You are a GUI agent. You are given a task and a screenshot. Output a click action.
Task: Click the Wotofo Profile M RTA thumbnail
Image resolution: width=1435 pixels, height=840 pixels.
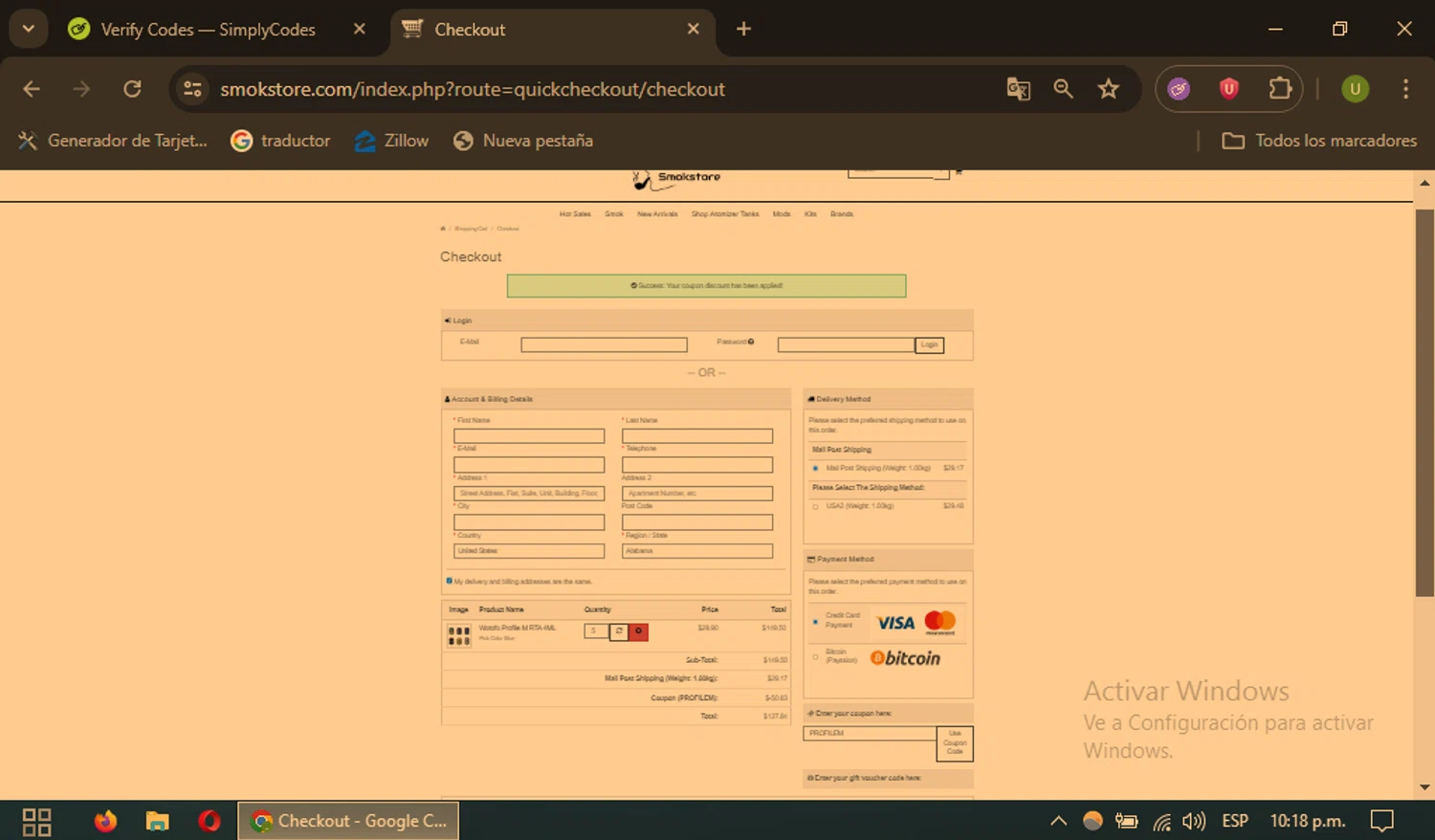459,636
